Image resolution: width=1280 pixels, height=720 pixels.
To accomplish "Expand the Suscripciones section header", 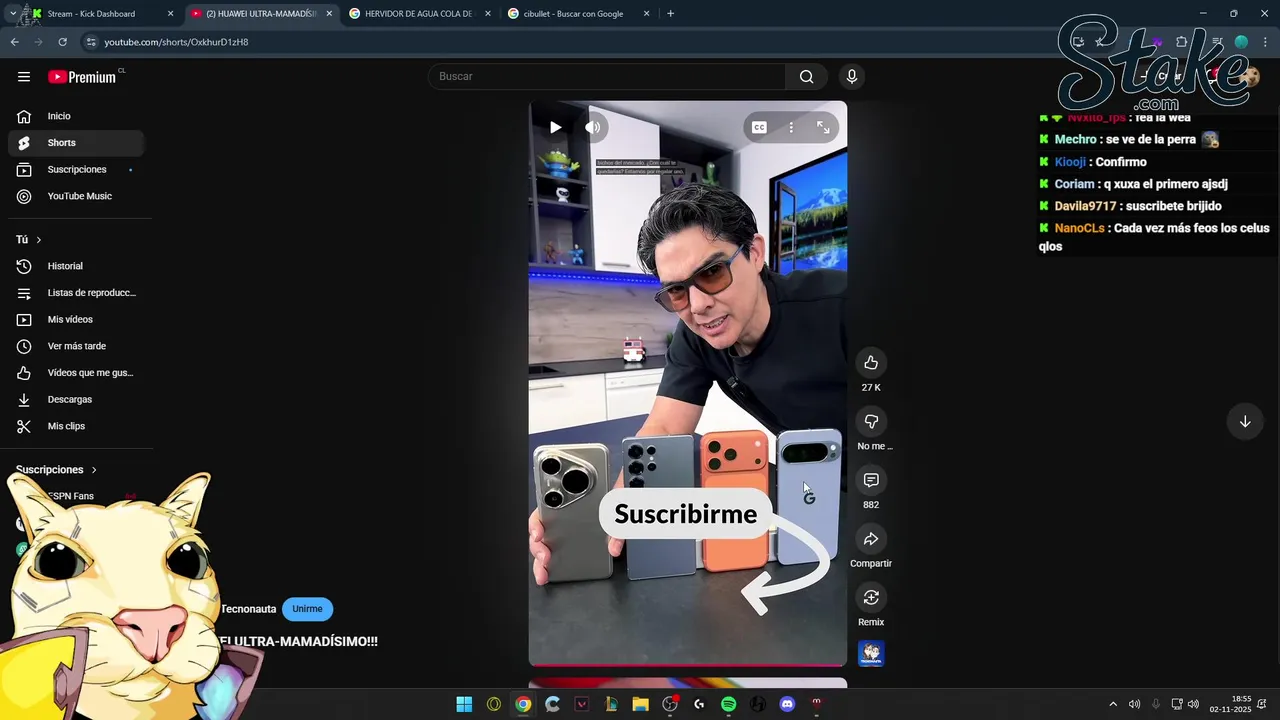I will pyautogui.click(x=56, y=470).
